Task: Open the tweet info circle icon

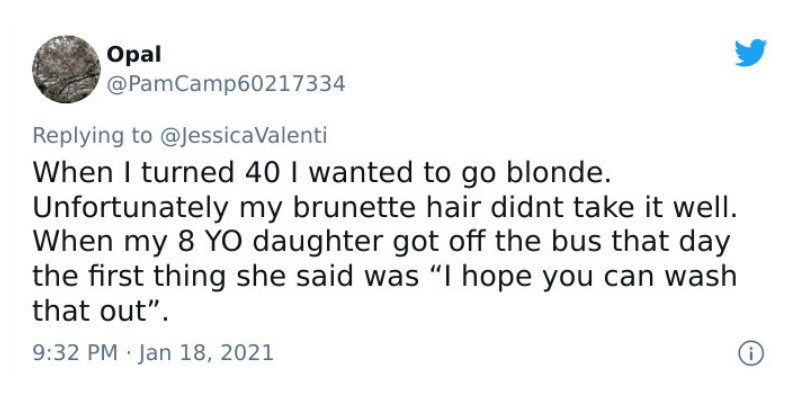Action: coord(751,354)
